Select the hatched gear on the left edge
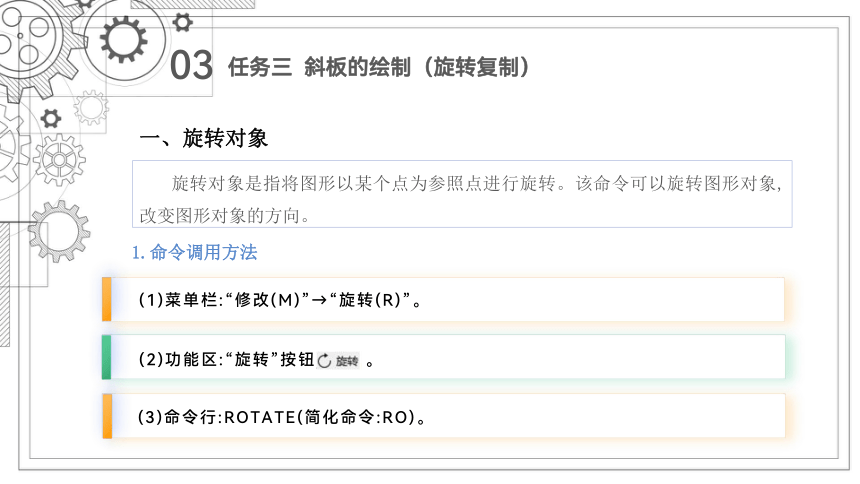The width and height of the screenshot is (860, 484). (x=59, y=231)
